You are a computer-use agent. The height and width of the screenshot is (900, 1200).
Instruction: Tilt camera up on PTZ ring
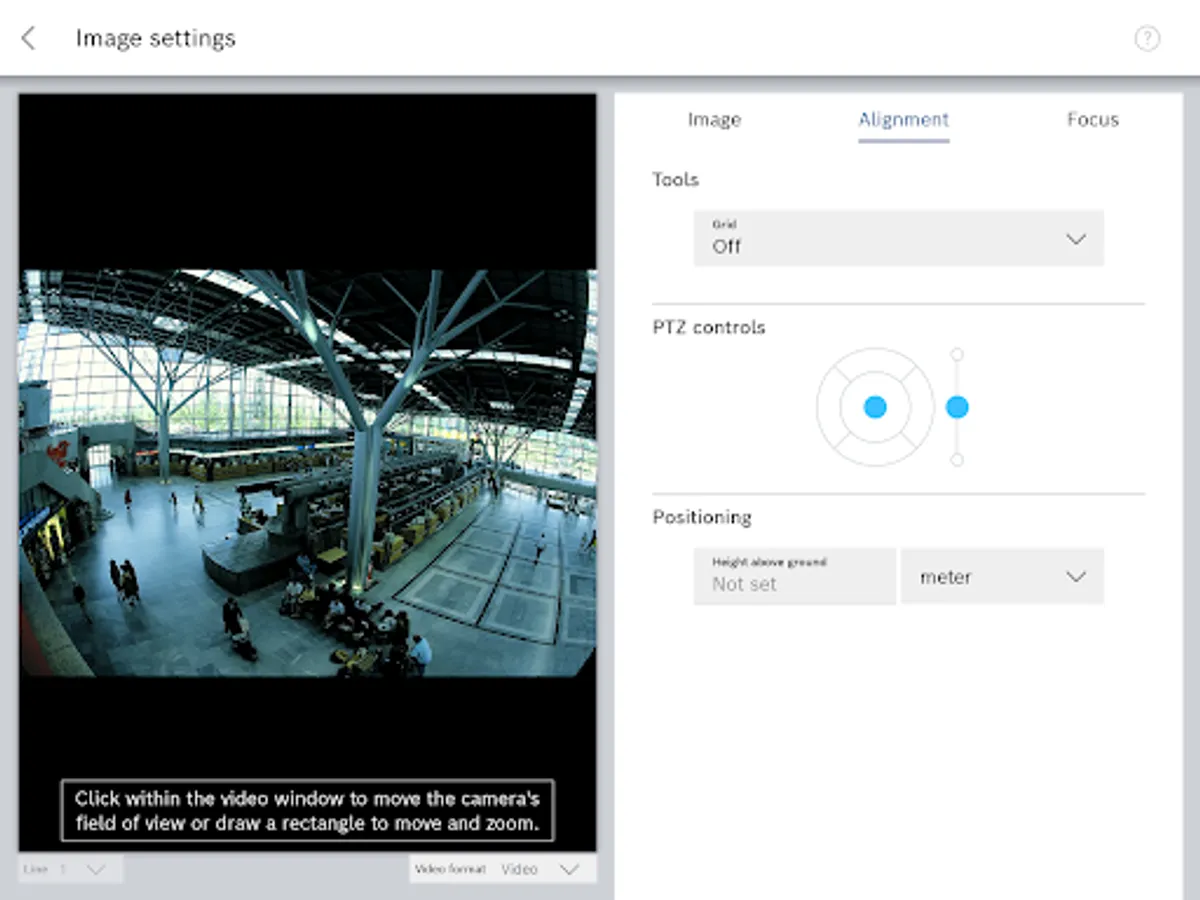click(875, 362)
